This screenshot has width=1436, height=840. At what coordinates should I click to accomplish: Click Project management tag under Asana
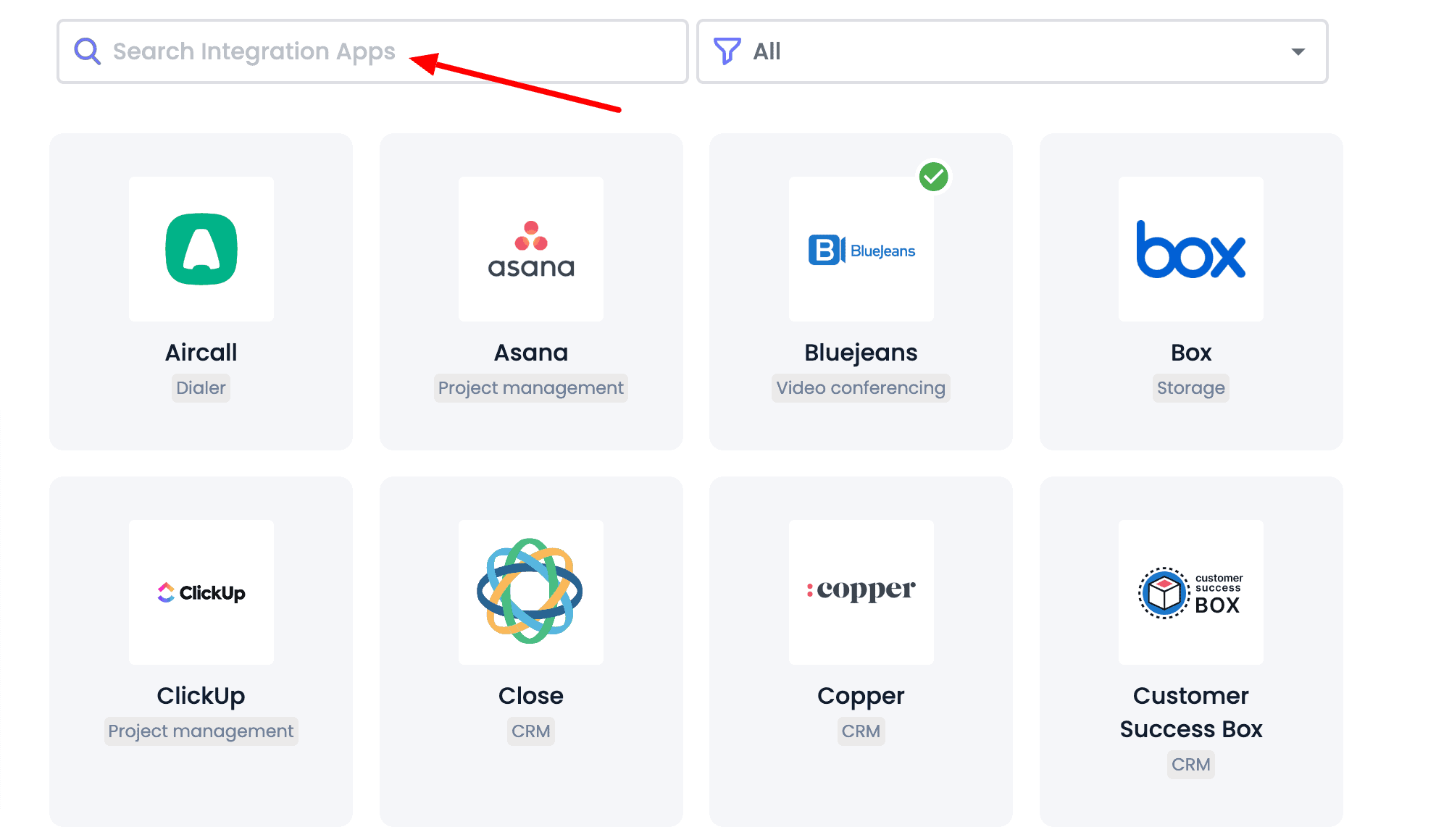click(530, 388)
